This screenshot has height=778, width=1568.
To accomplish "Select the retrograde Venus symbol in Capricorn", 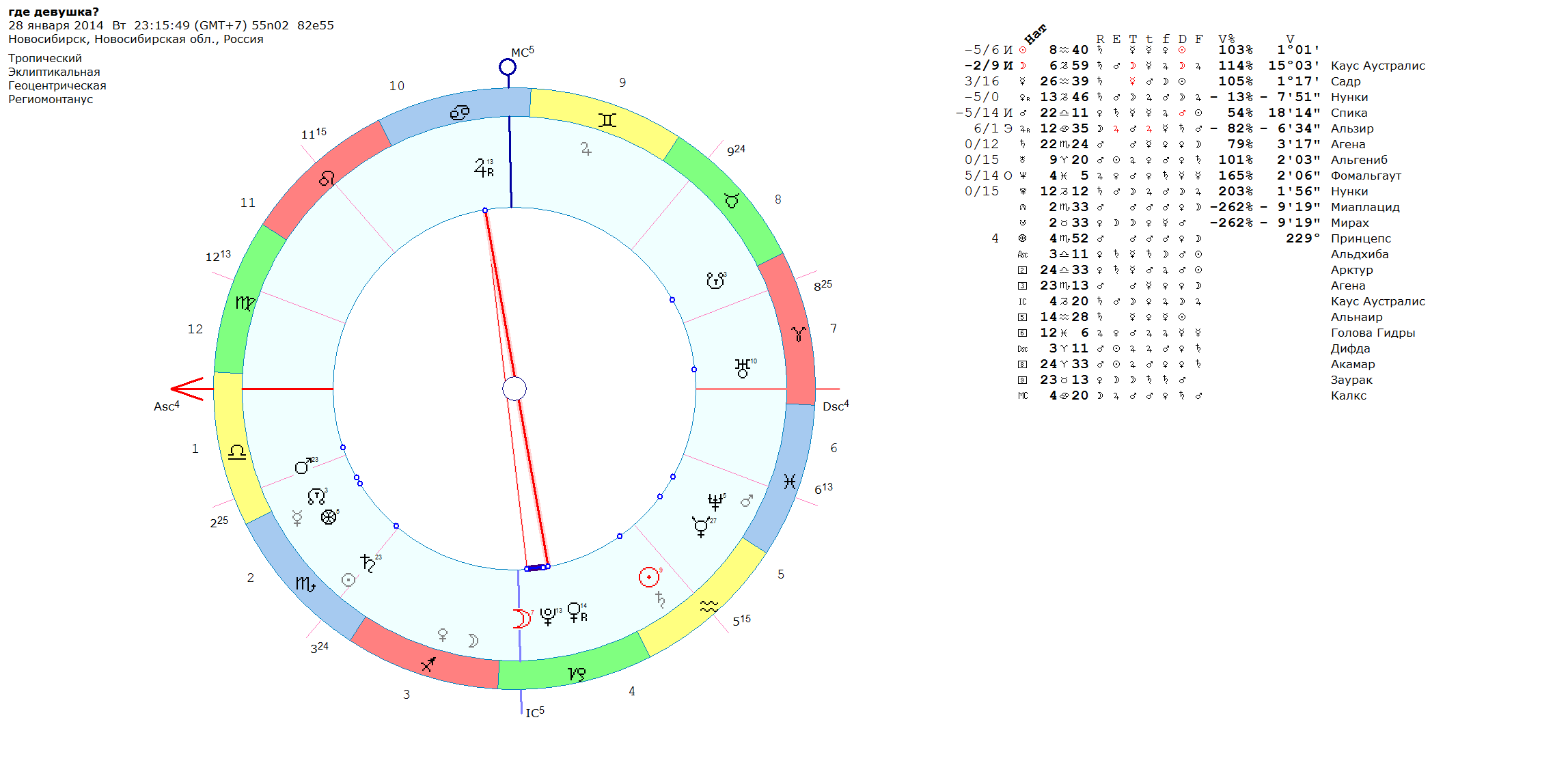I will pyautogui.click(x=577, y=613).
